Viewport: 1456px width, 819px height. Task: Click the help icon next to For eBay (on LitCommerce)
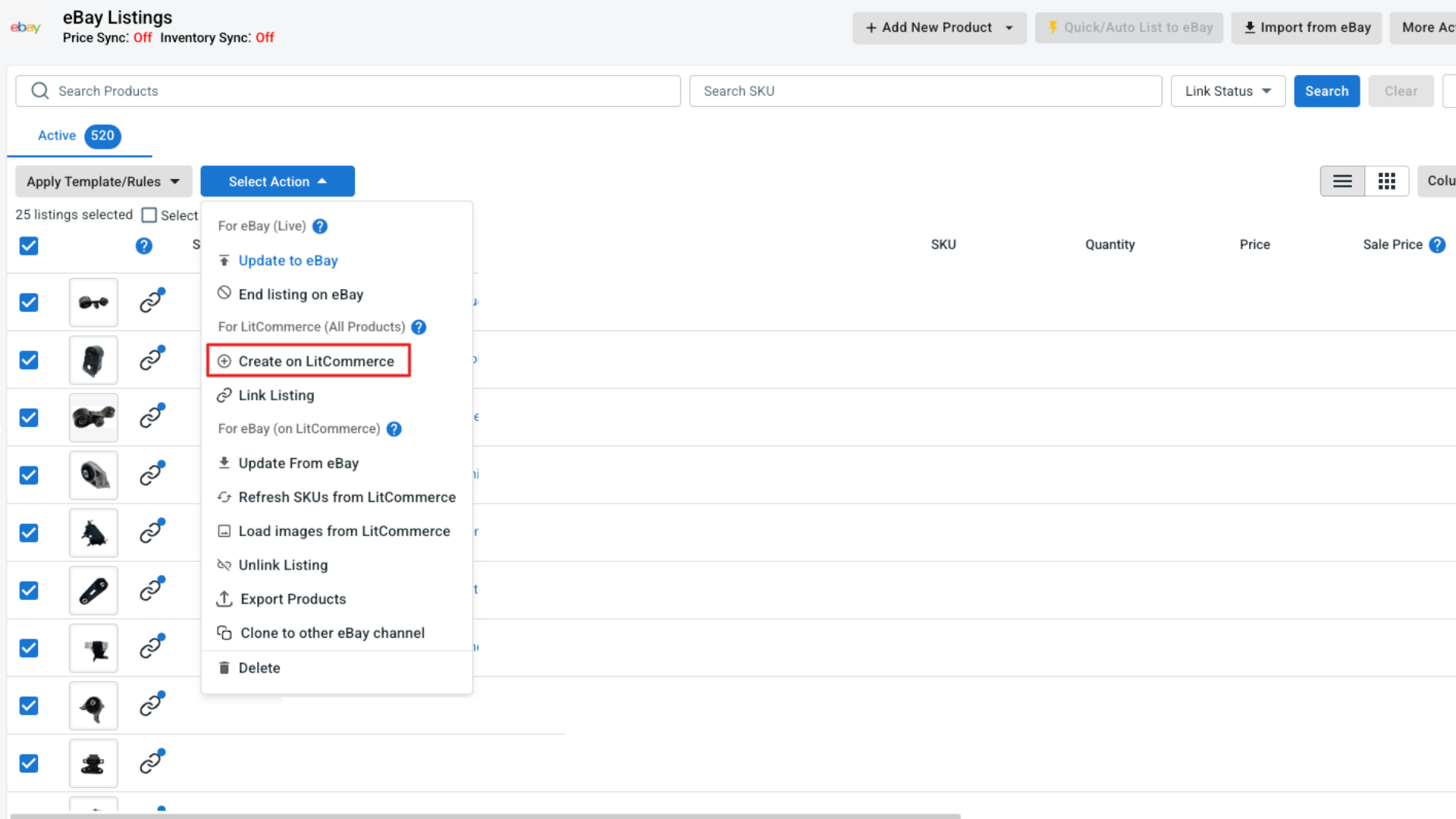[394, 428]
